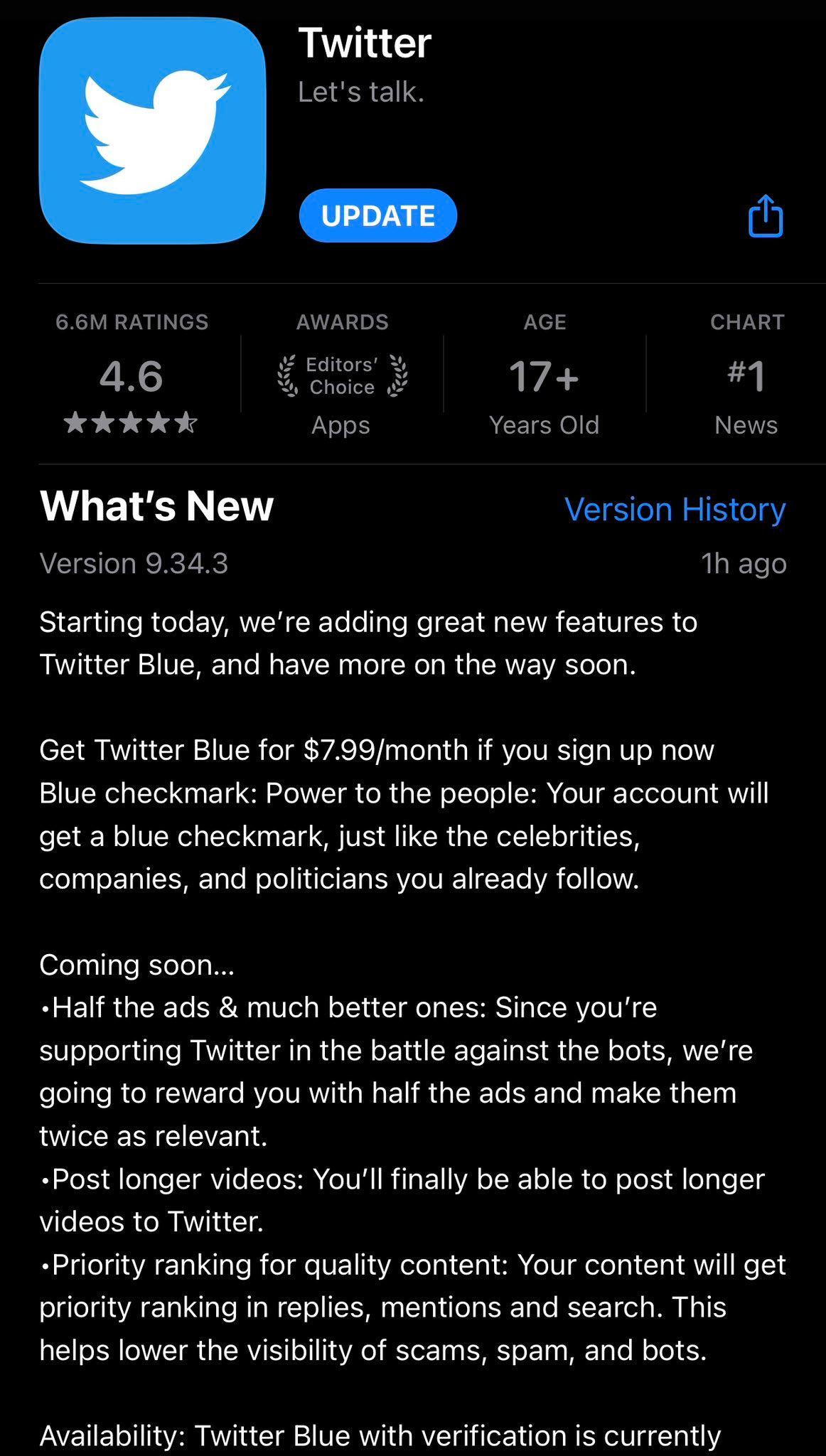The width and height of the screenshot is (826, 1456).
Task: Tap the 1h ago timestamp
Action: pos(744,563)
